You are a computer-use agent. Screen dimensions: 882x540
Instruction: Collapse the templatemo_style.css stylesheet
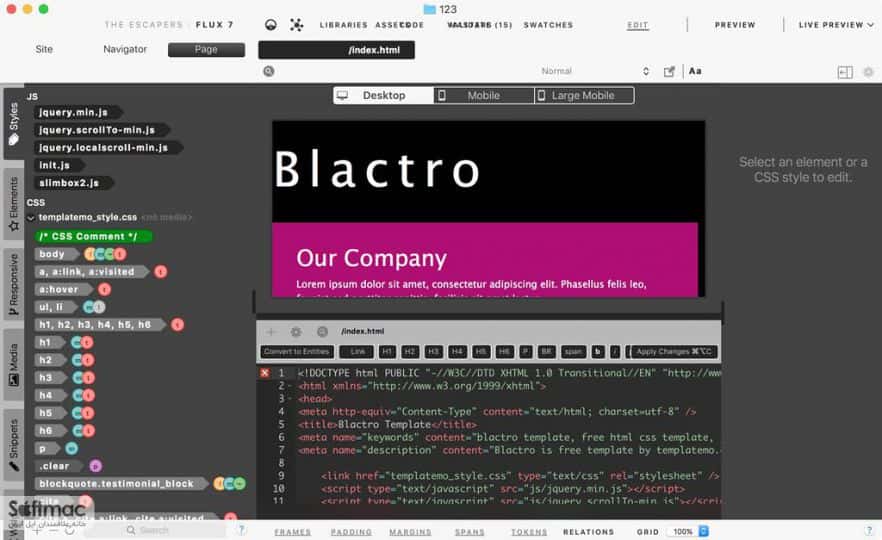(x=31, y=218)
